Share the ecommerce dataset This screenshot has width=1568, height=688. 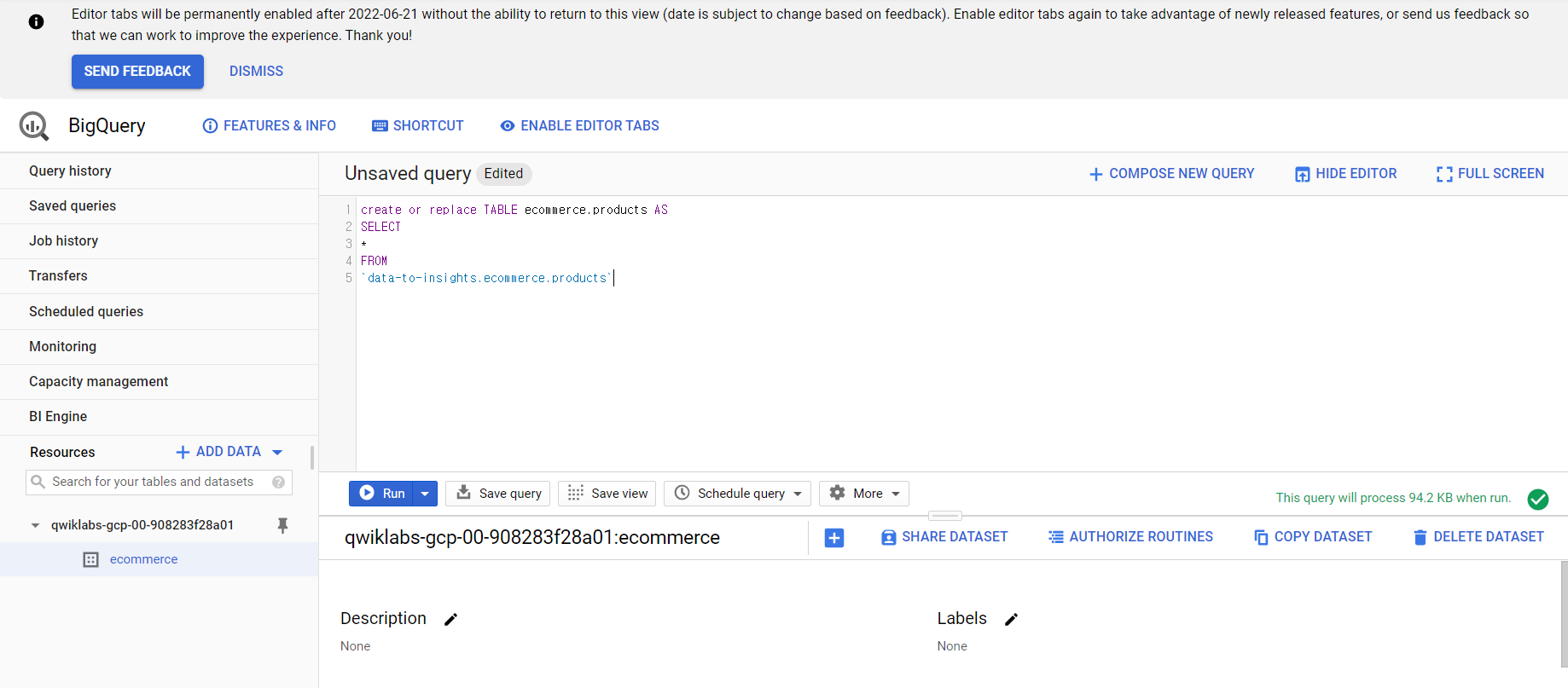pos(944,537)
